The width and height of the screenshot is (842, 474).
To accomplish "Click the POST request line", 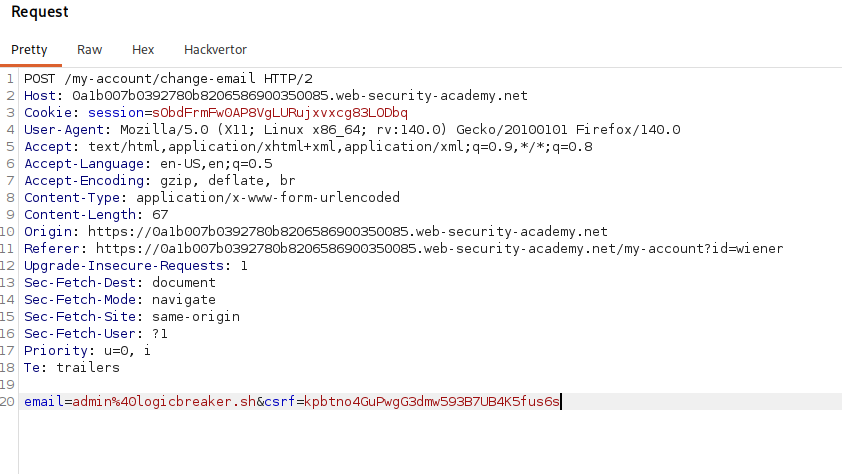I will 168,79.
